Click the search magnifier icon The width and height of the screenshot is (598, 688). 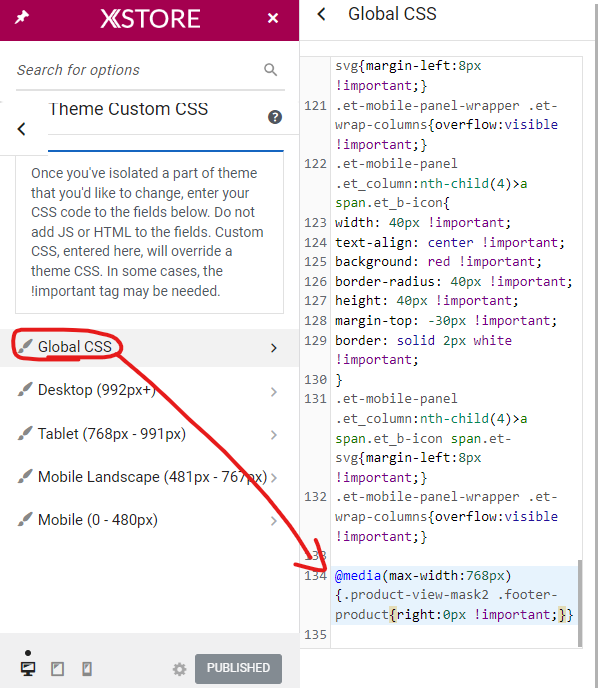pyautogui.click(x=270, y=69)
